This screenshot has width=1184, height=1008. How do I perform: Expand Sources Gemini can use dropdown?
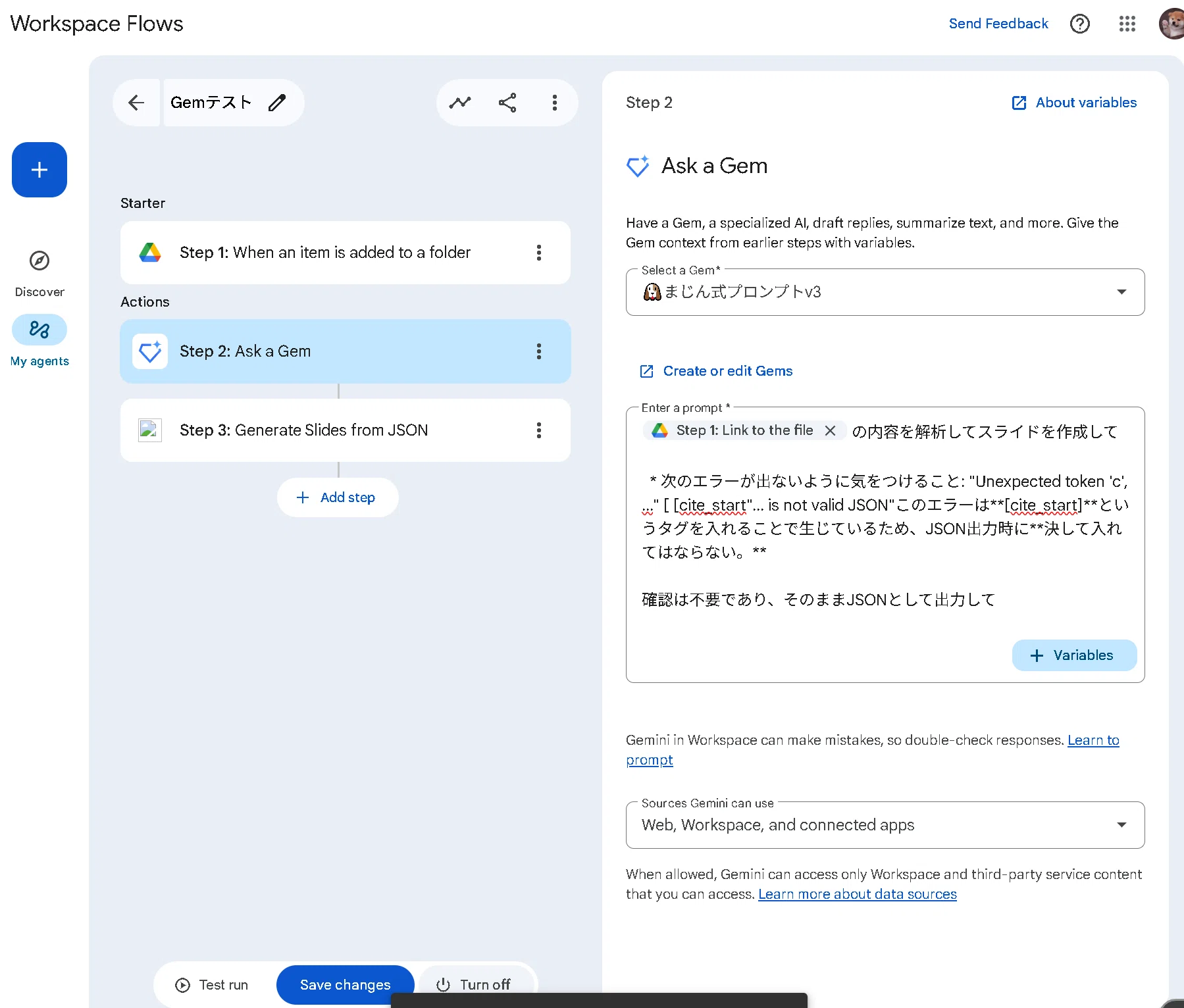click(x=885, y=825)
